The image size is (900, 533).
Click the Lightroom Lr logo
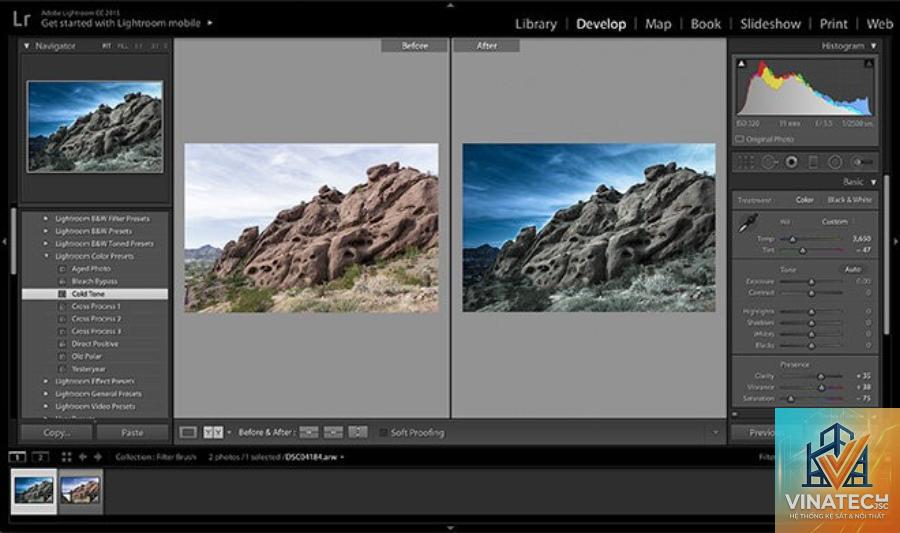tap(21, 19)
